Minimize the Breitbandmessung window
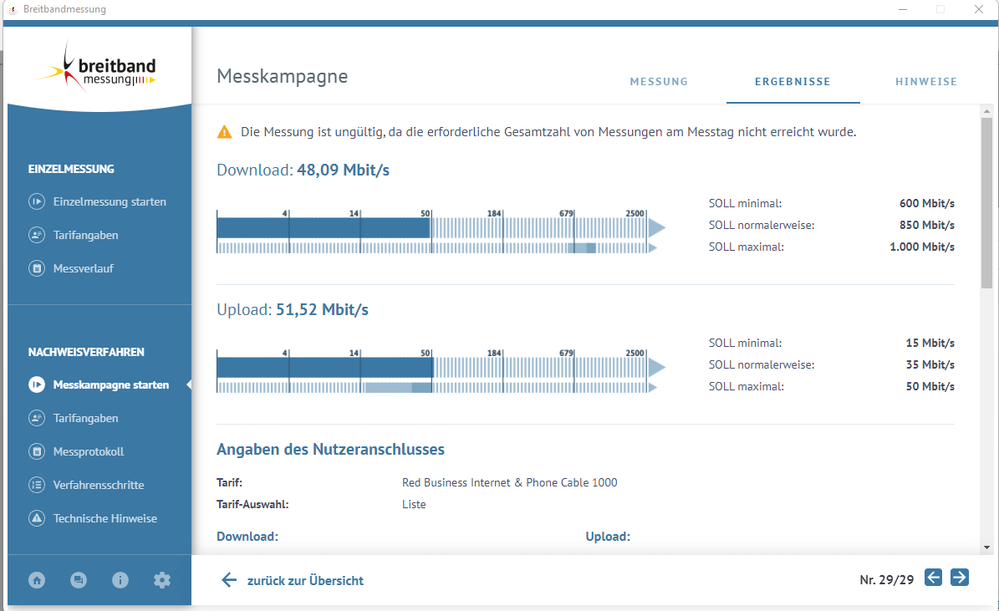This screenshot has height=611, width=999. (x=903, y=10)
